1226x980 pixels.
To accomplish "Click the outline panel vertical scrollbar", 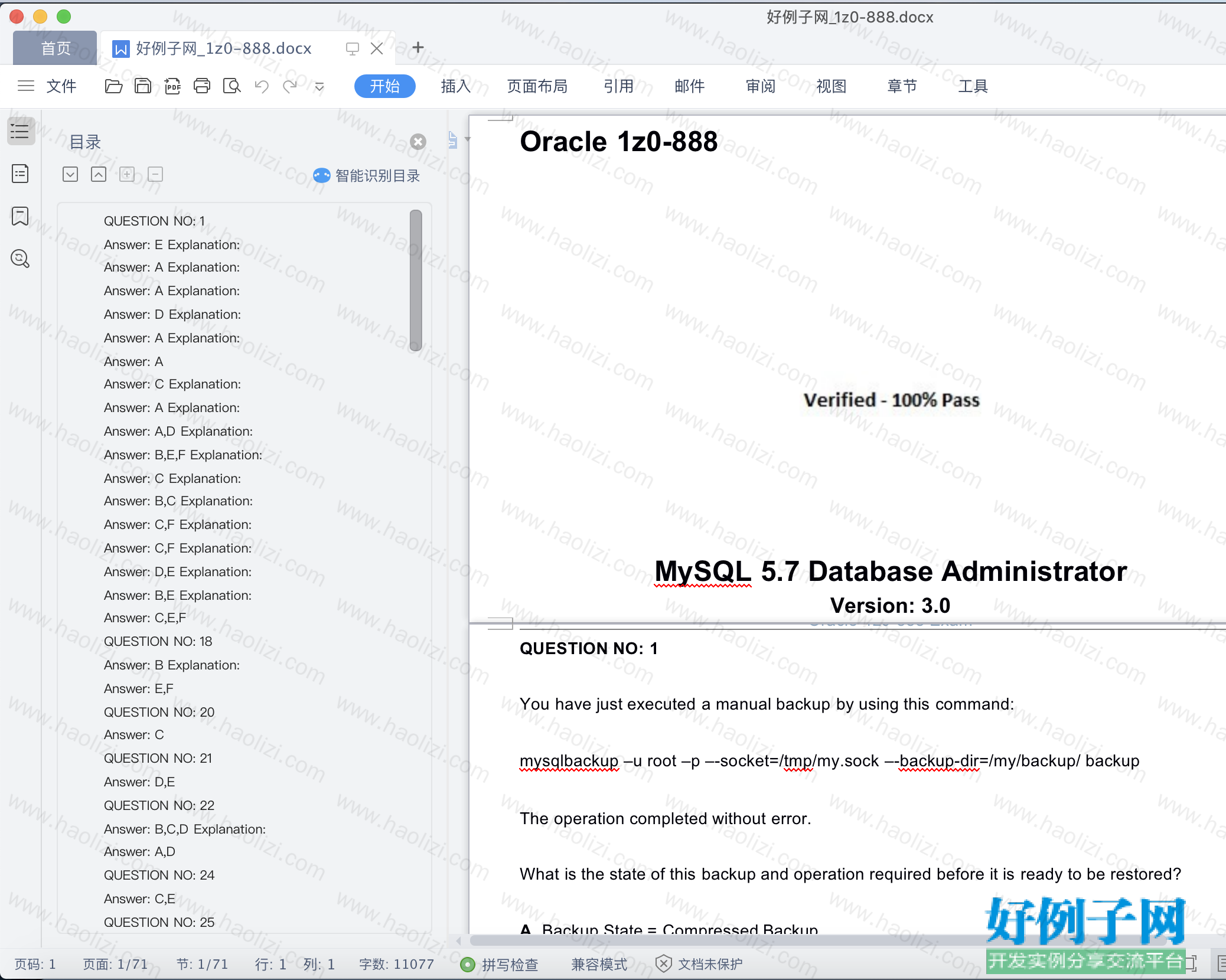I will pyautogui.click(x=416, y=280).
